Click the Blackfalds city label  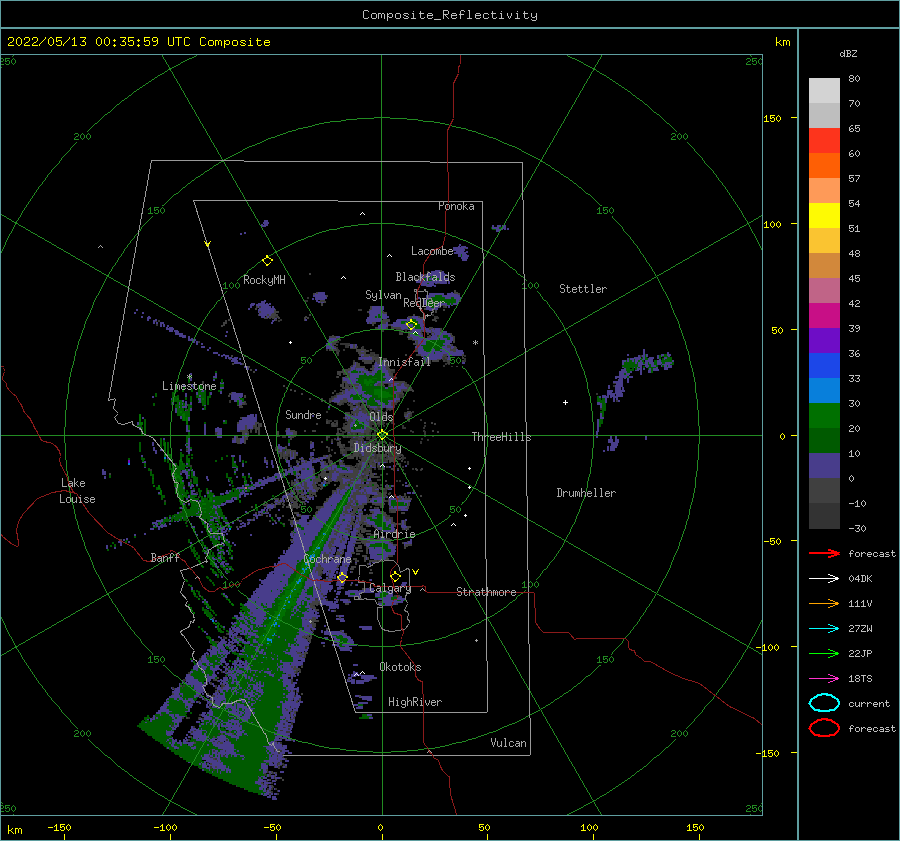[x=425, y=277]
